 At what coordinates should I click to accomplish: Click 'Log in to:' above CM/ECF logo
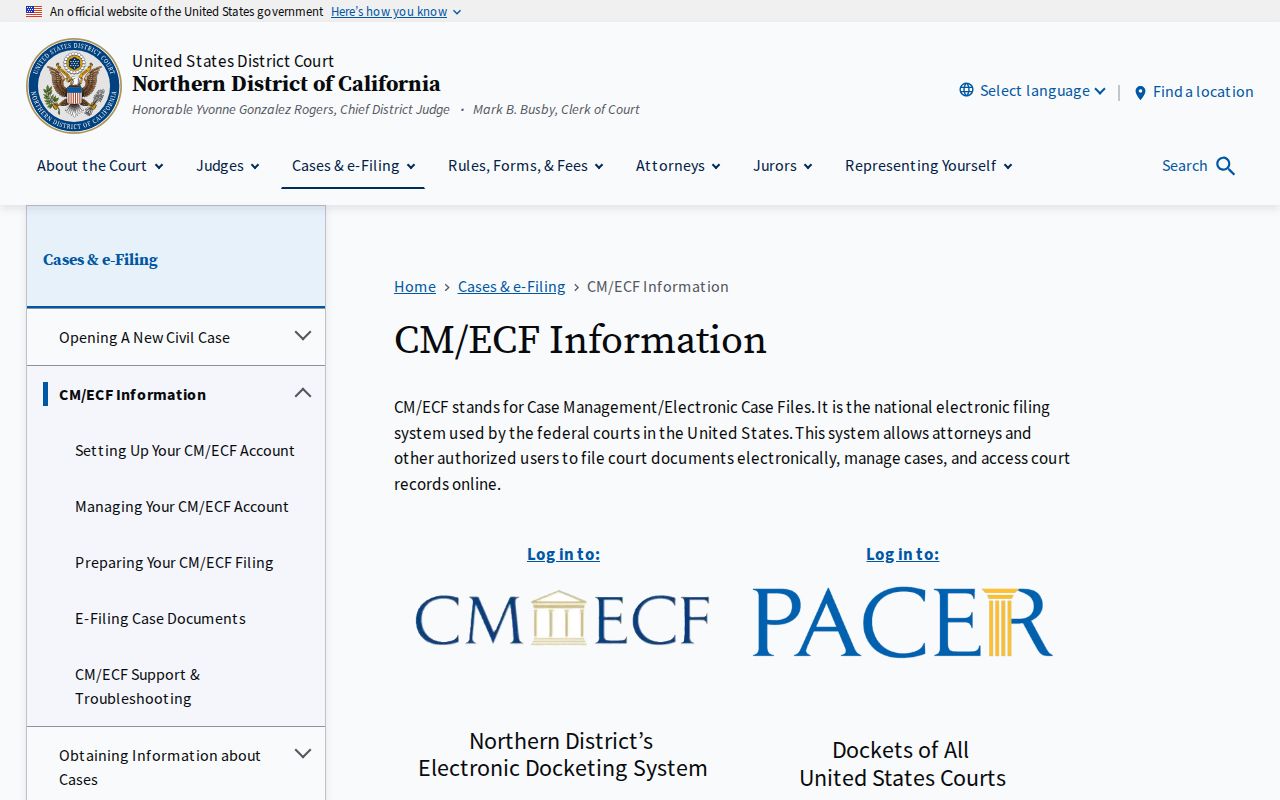point(564,554)
